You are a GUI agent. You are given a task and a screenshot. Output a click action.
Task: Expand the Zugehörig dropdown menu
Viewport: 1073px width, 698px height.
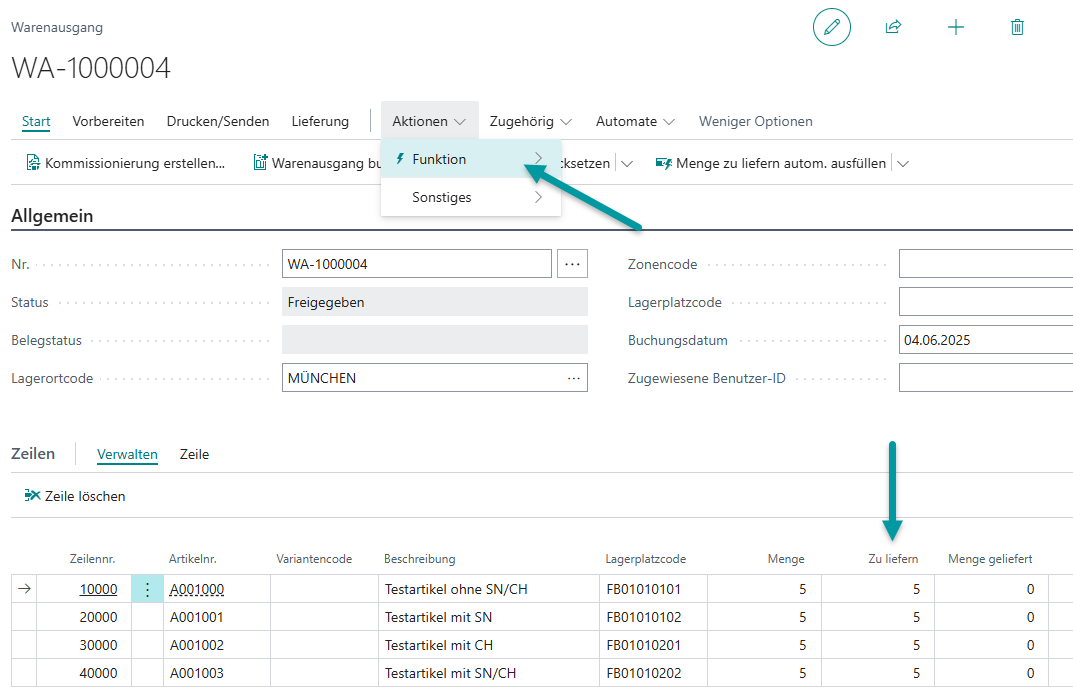[x=530, y=121]
